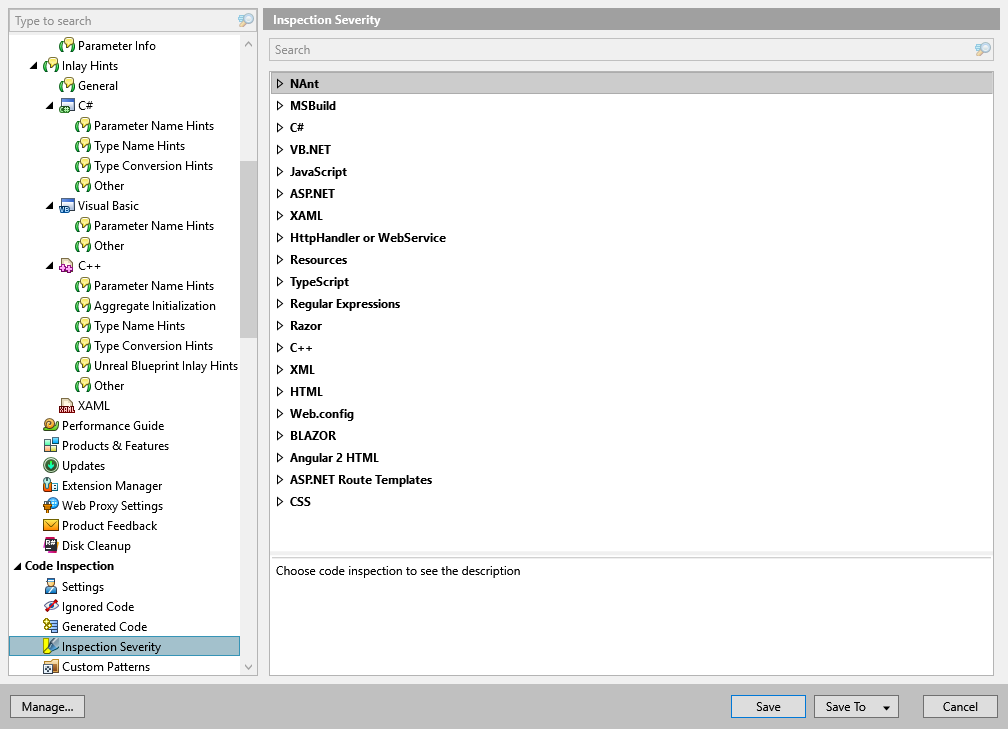Click the Unreal Blueprint Inlay Hints icon
Screen dimensions: 1008x729
click(82, 366)
